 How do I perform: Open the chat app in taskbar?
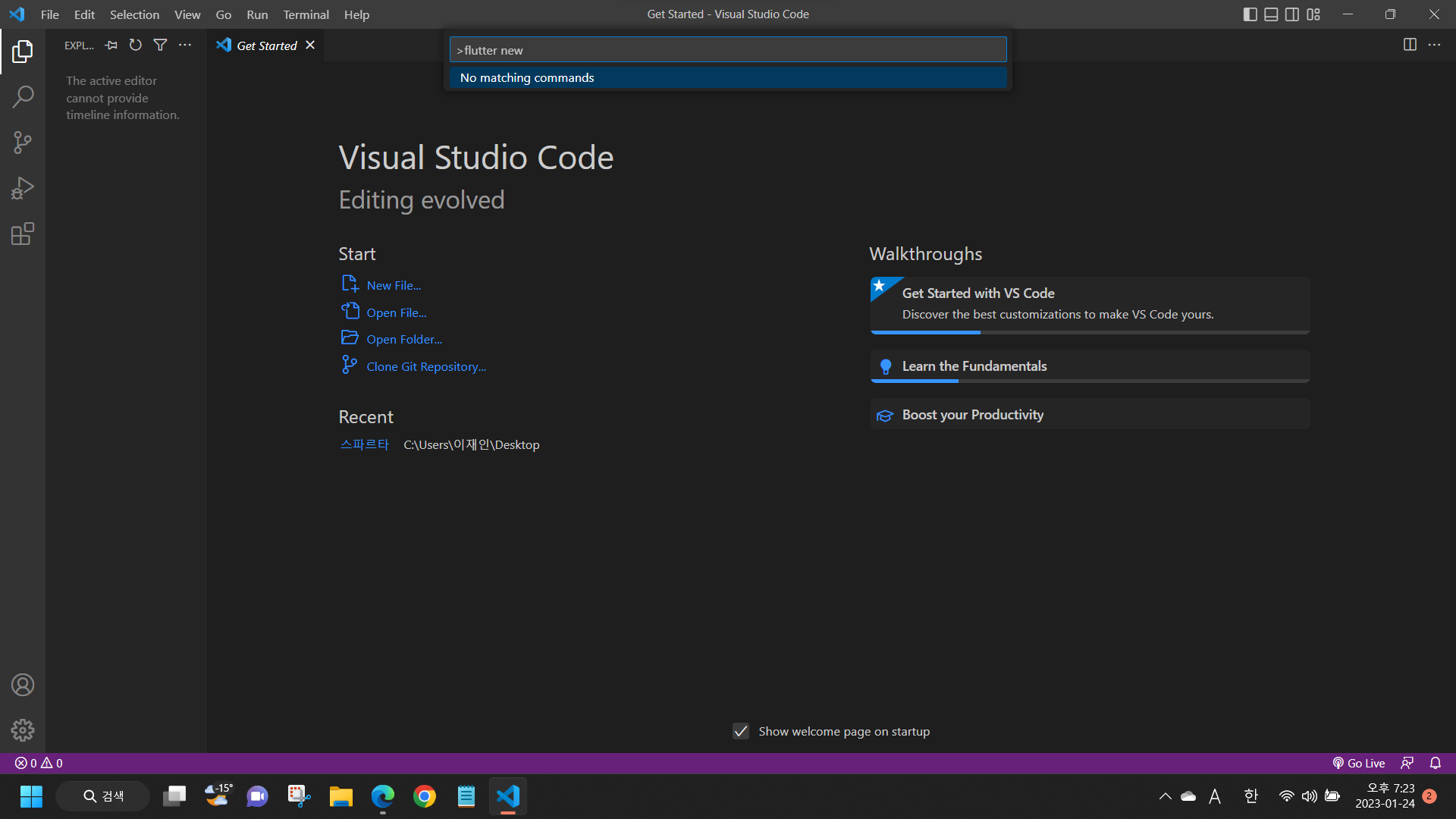coord(258,796)
